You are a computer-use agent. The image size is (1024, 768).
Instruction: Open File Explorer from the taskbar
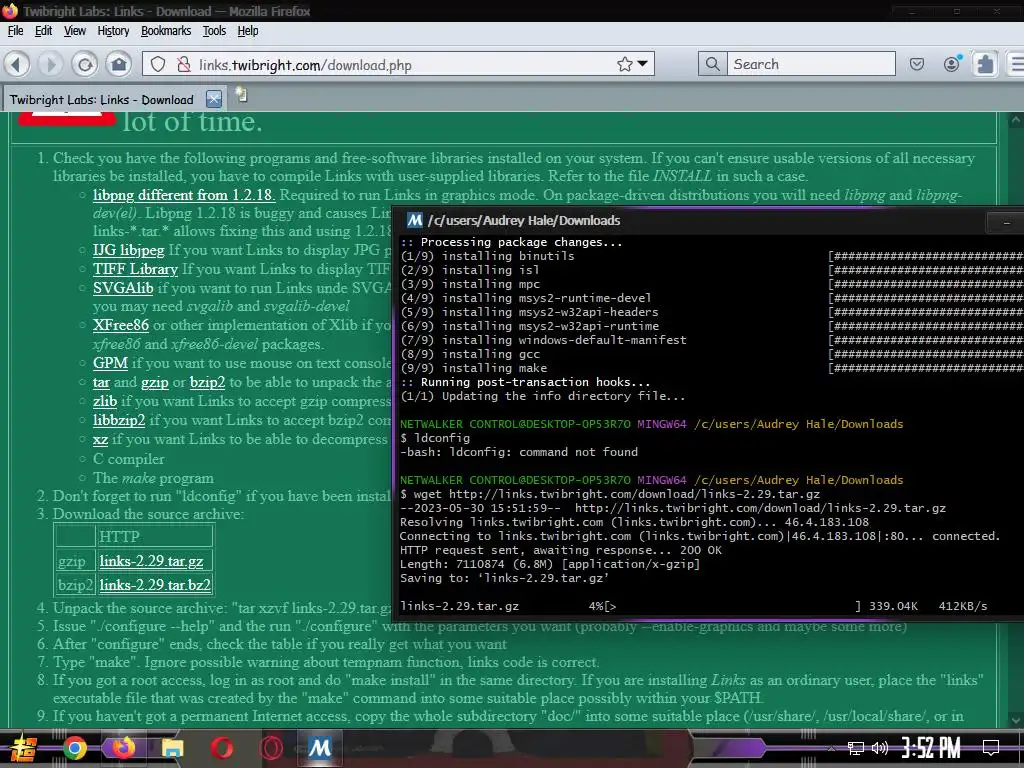pos(173,748)
